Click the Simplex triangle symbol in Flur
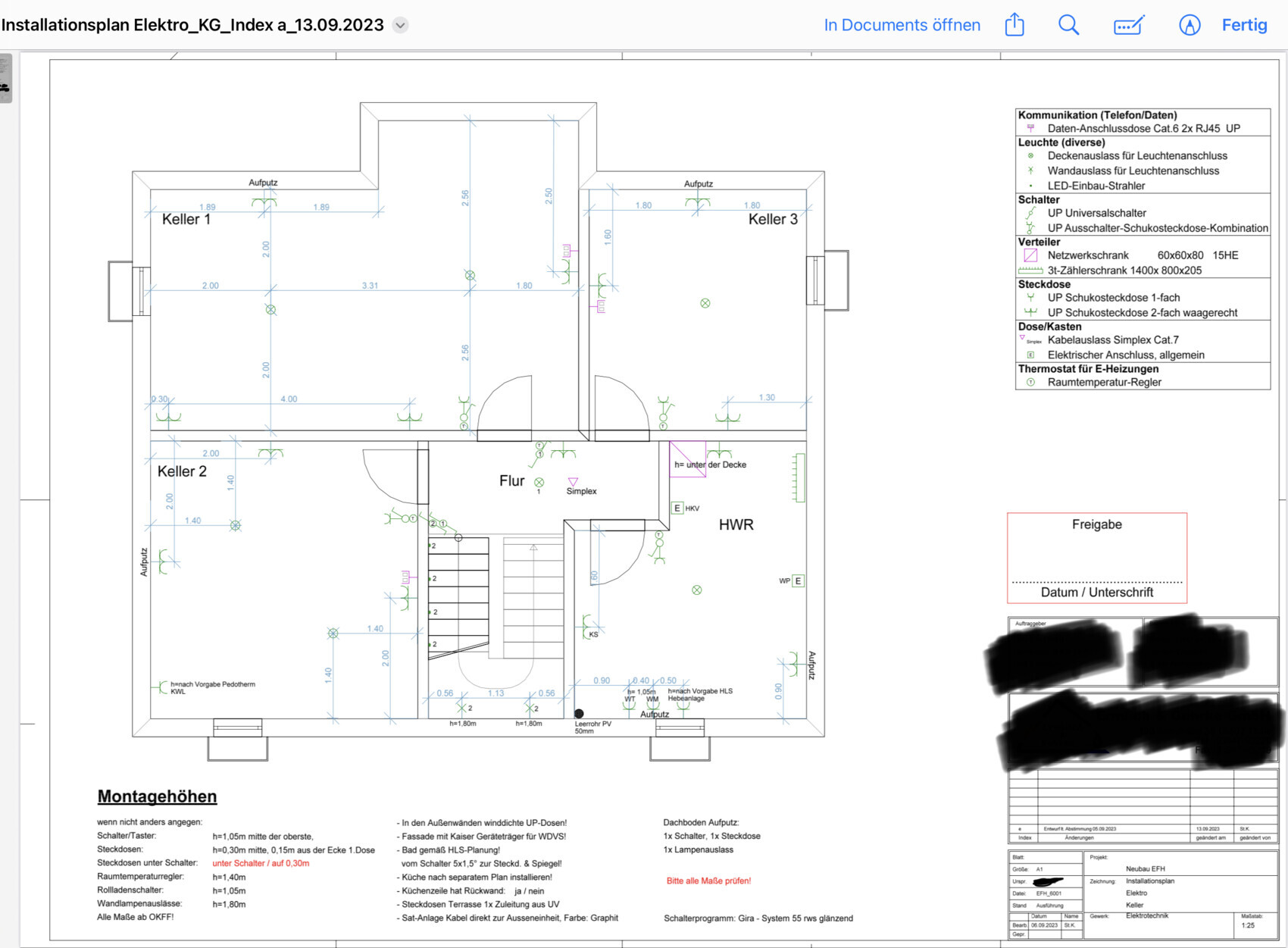This screenshot has width=1288, height=948. pyautogui.click(x=573, y=482)
